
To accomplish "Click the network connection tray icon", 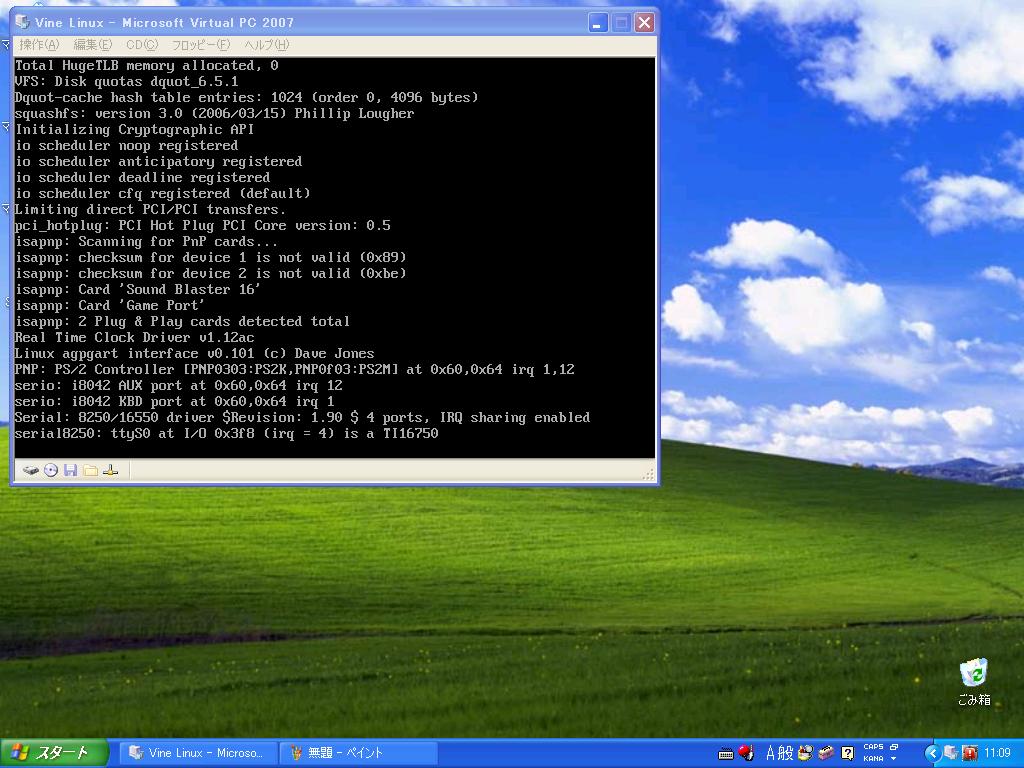I will click(951, 753).
